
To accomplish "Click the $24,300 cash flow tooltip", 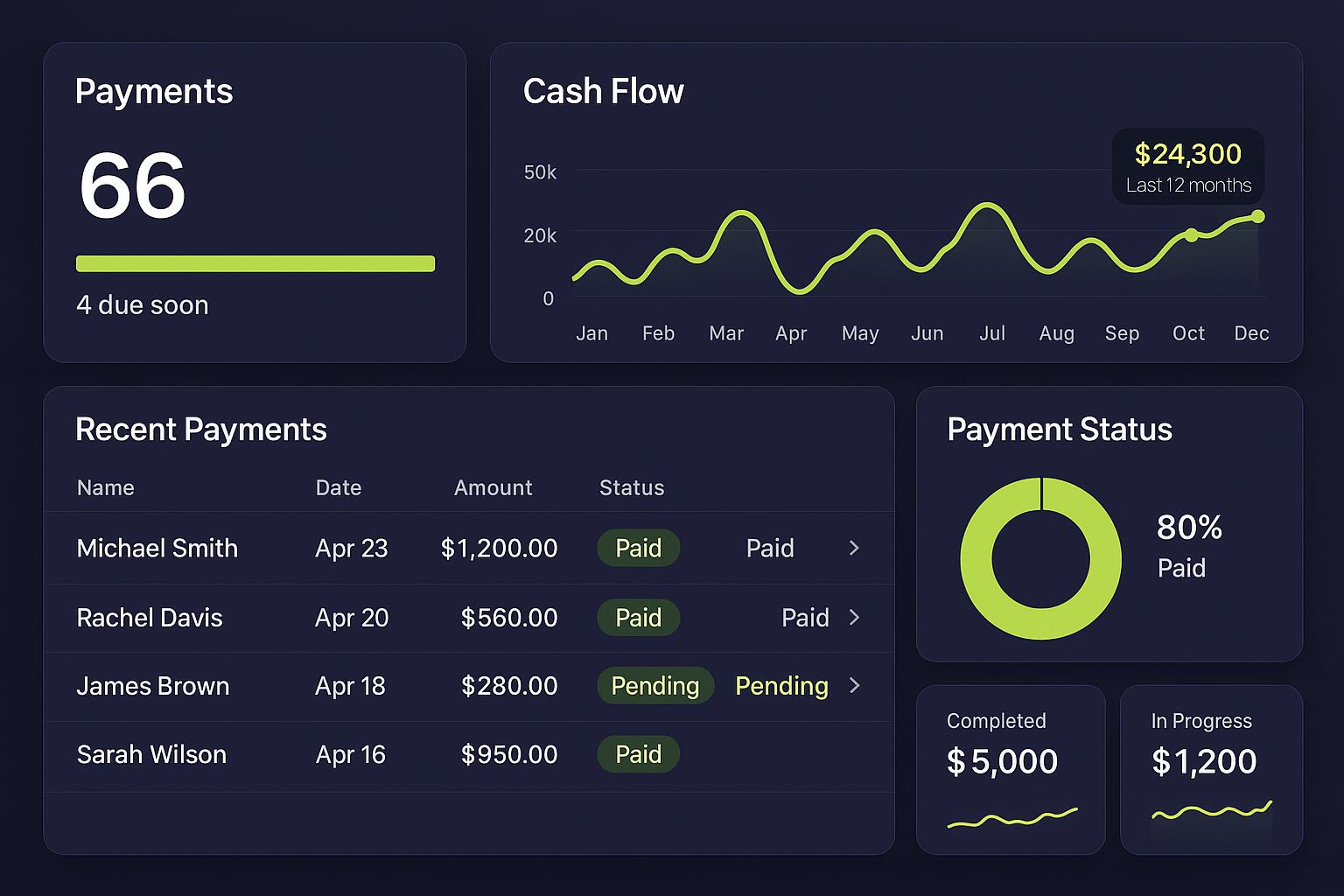I will point(1187,166).
